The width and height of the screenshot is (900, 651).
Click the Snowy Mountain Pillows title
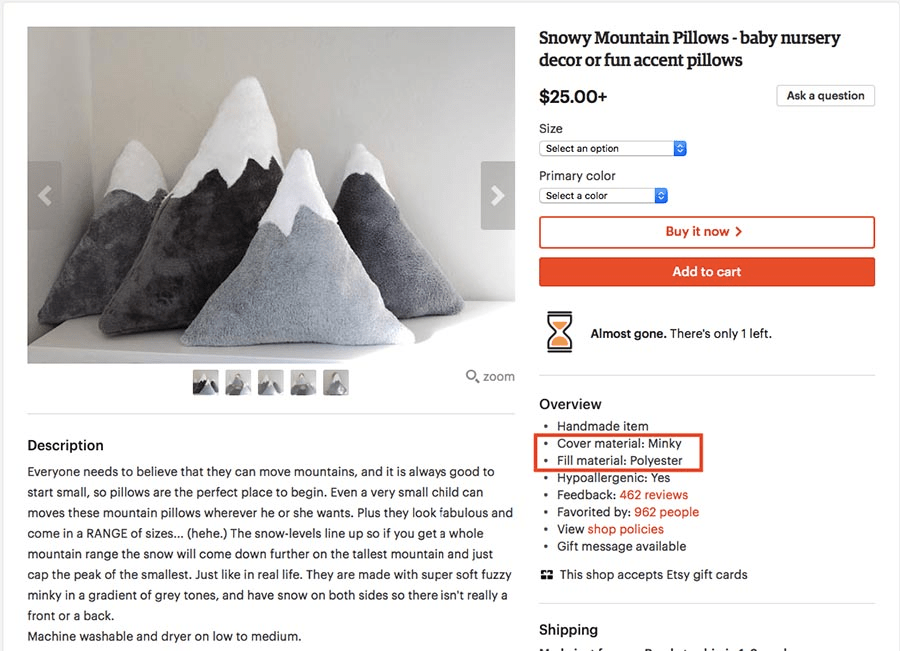point(688,48)
